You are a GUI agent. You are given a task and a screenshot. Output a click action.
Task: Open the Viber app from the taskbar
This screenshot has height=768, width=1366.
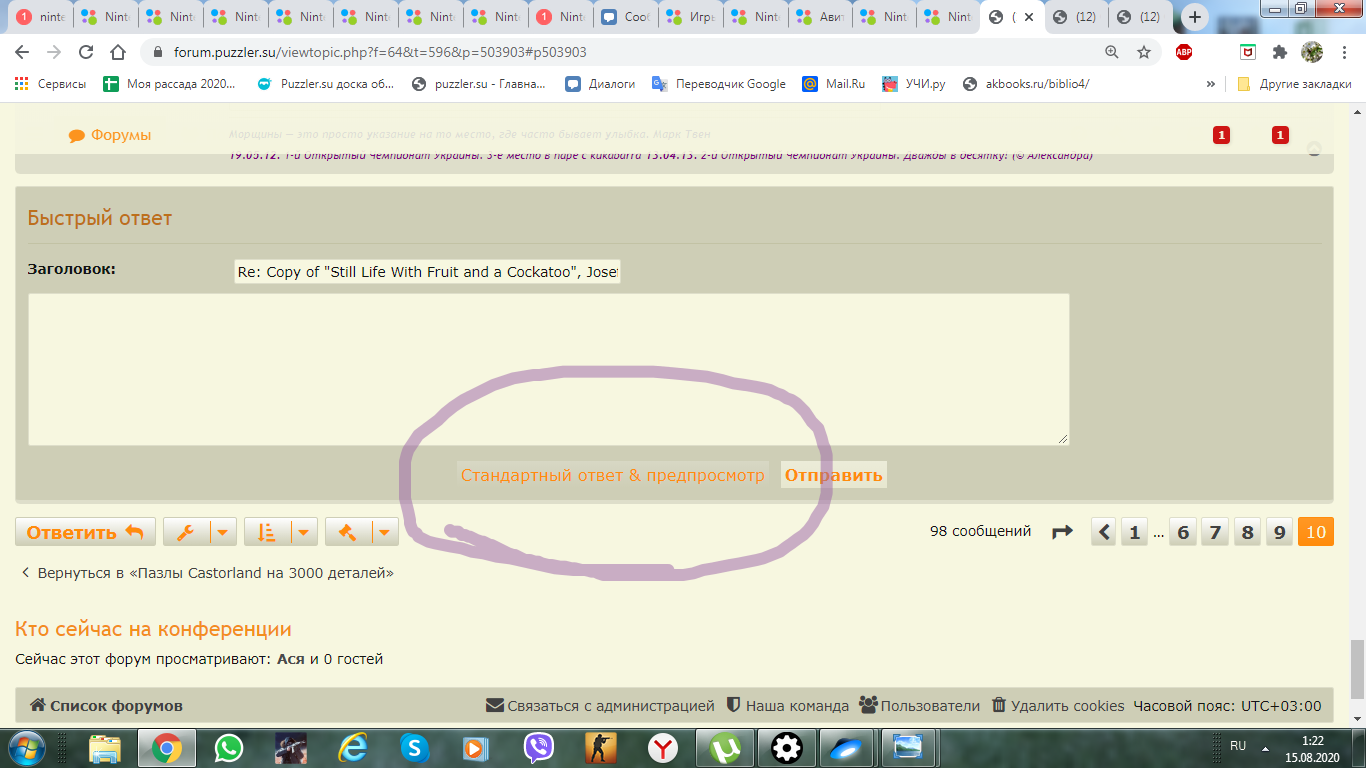click(x=539, y=747)
